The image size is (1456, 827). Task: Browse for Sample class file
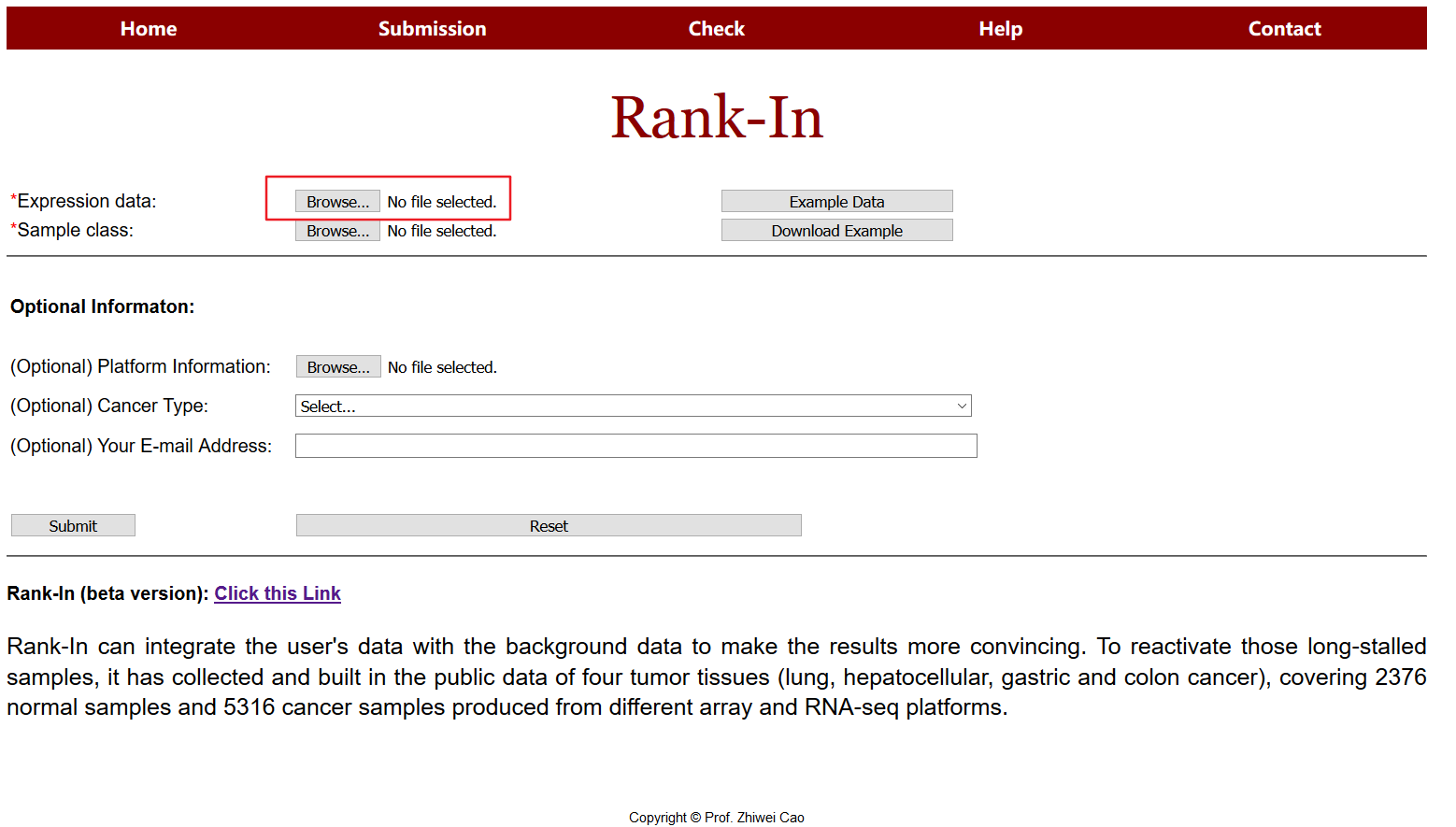[337, 231]
